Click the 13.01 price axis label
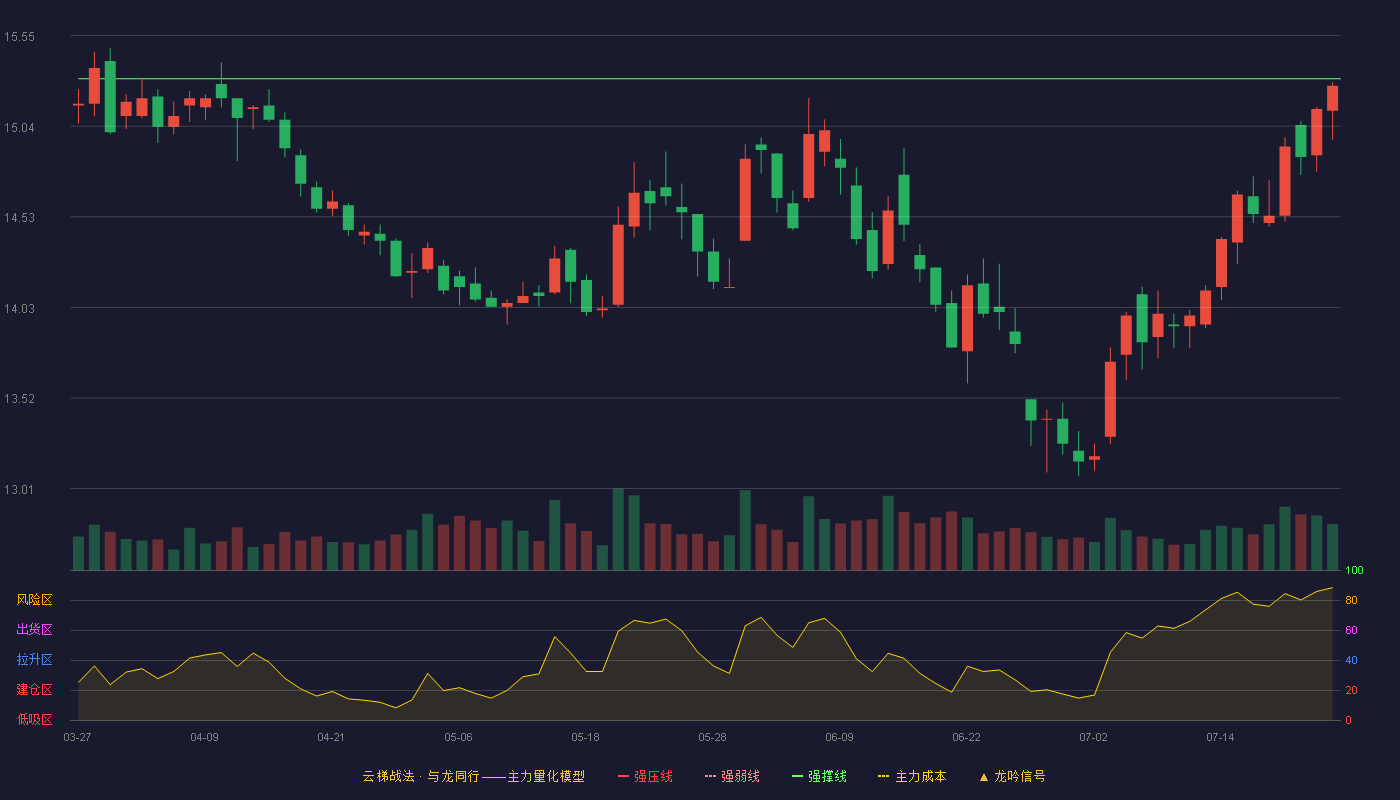1400x800 pixels. [19, 490]
